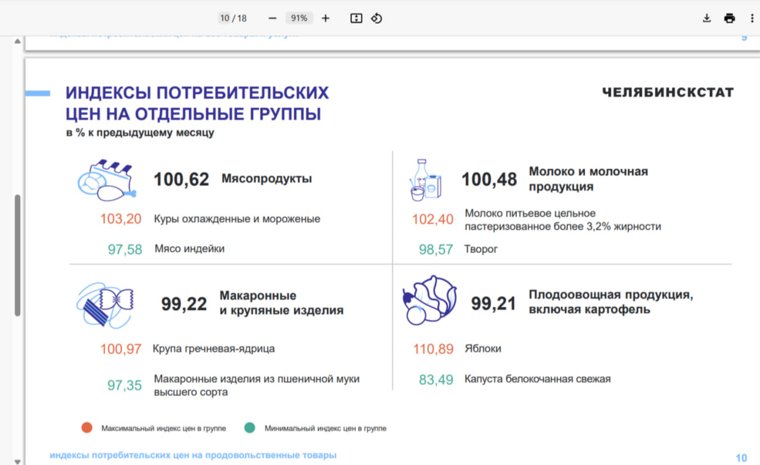Click the meat products illustration icon
Viewport: 760px width, 465px height.
(x=105, y=182)
